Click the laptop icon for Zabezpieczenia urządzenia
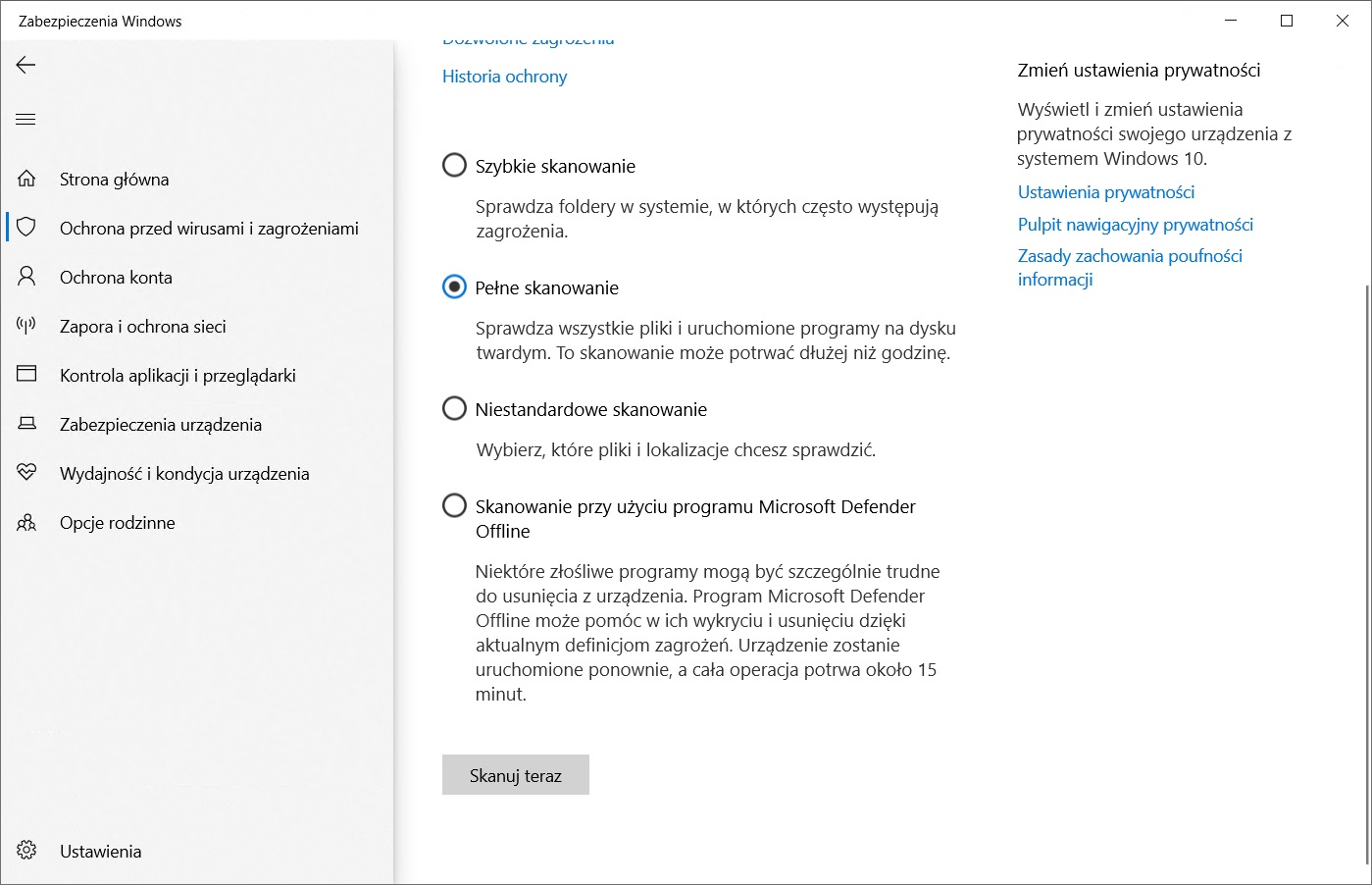1372x885 pixels. click(x=26, y=424)
